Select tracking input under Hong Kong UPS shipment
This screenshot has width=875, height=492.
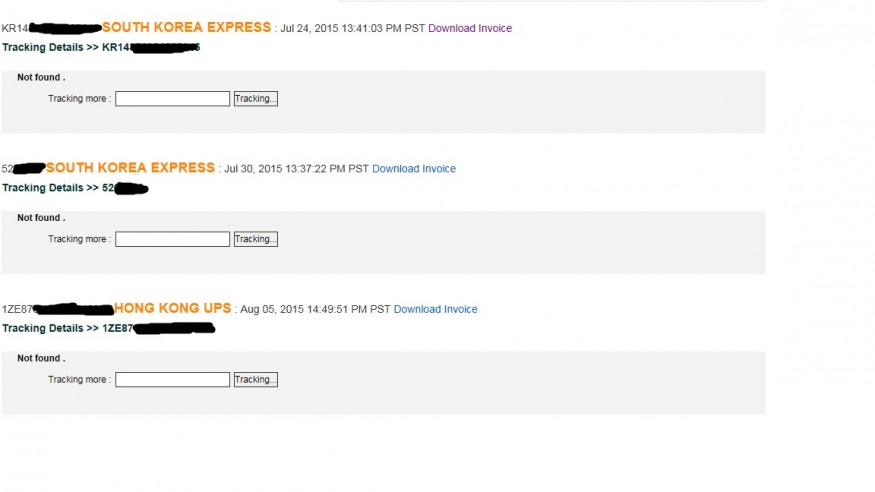pos(172,380)
